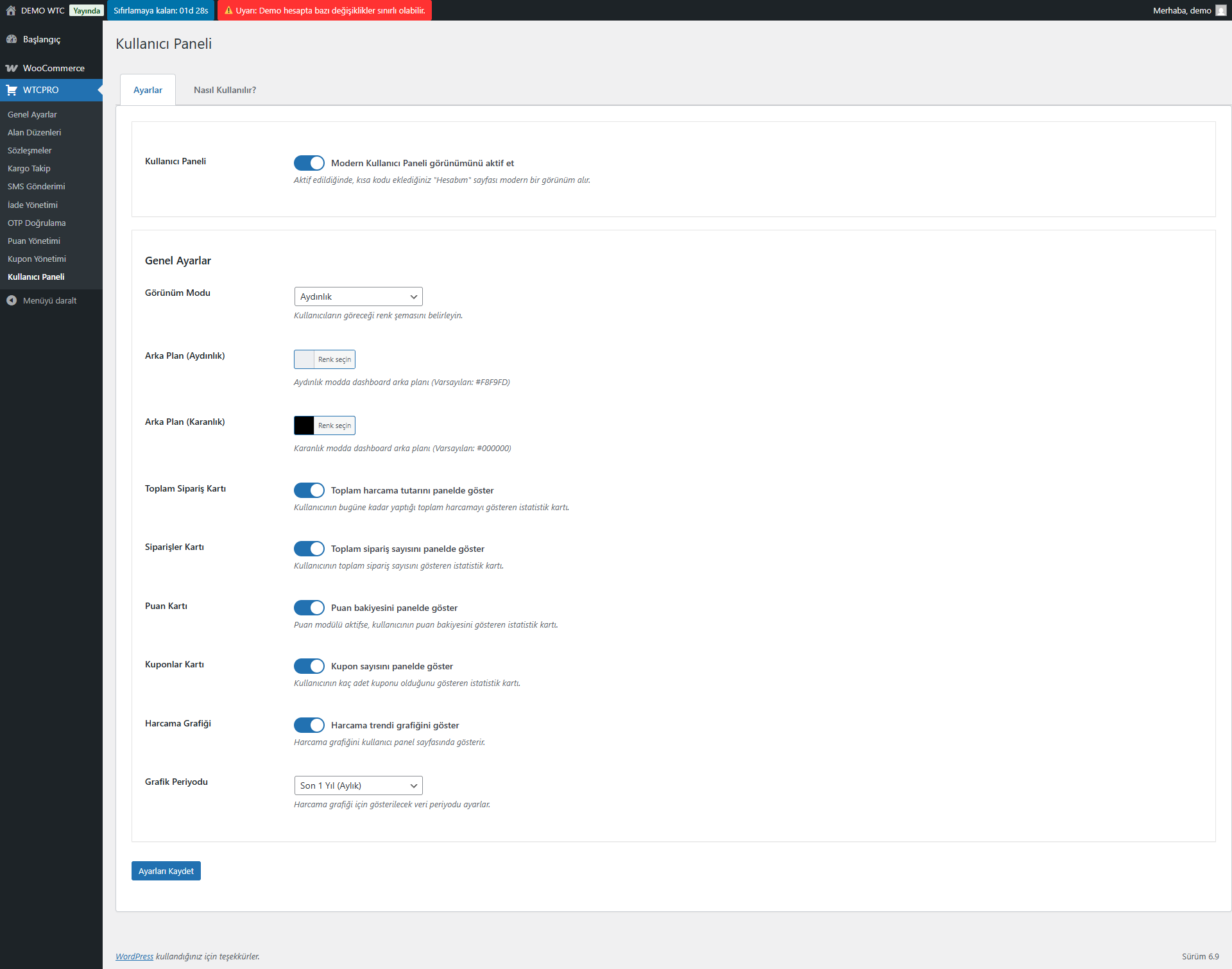Screen dimensions: 1232x969
Task: Click the home icon next to DEMO WTC
Action: click(11, 10)
